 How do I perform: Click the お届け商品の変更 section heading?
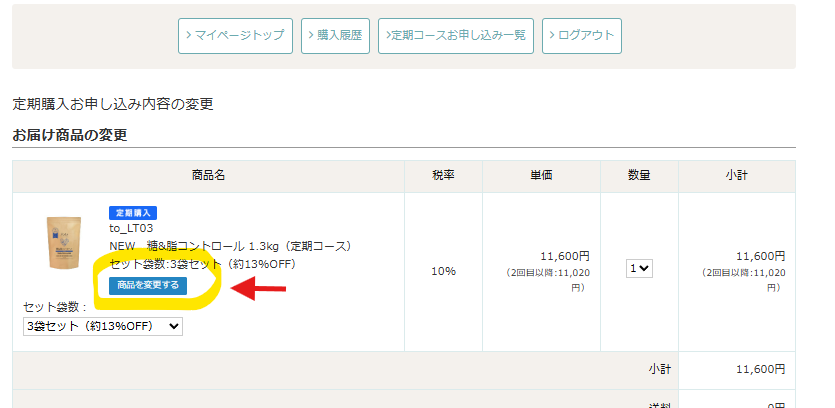click(x=69, y=135)
